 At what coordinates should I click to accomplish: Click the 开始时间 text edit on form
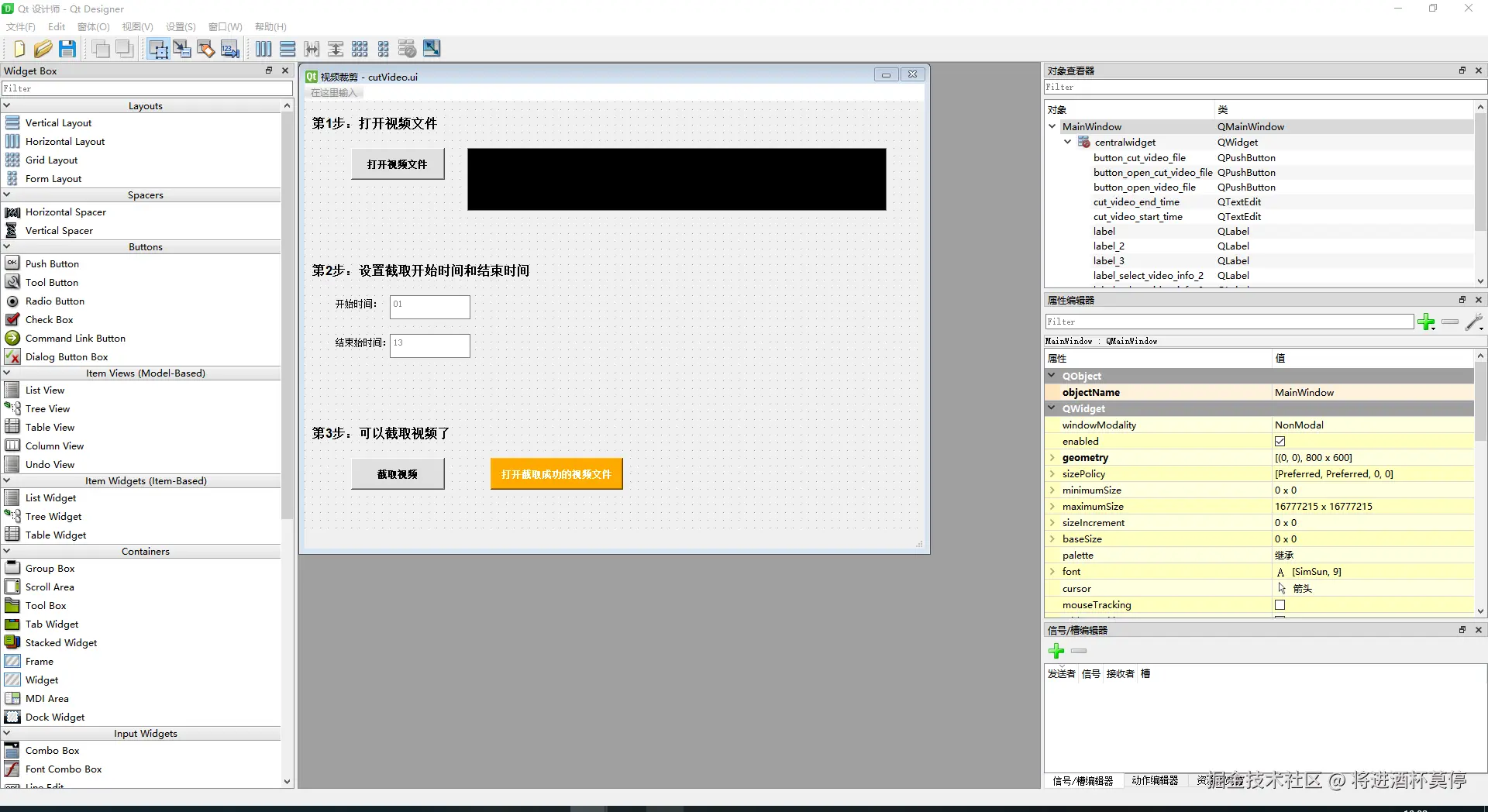coord(430,307)
